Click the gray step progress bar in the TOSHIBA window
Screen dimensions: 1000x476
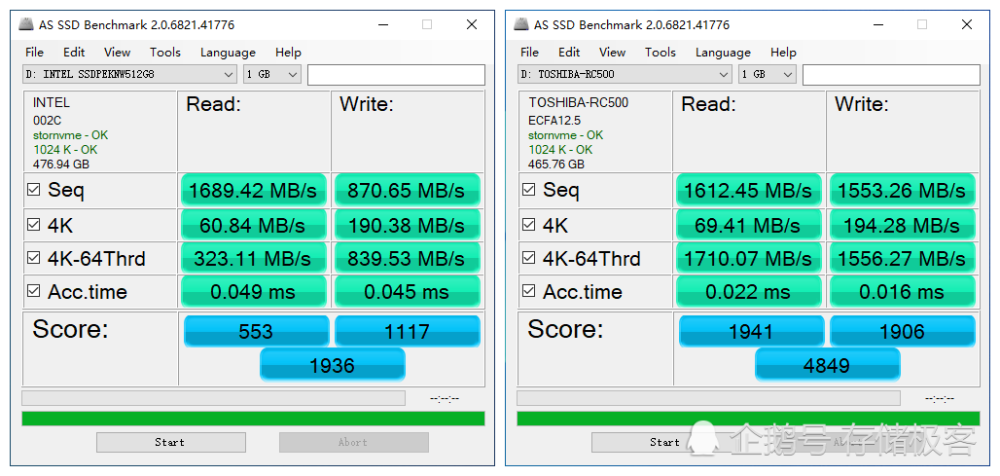(709, 398)
